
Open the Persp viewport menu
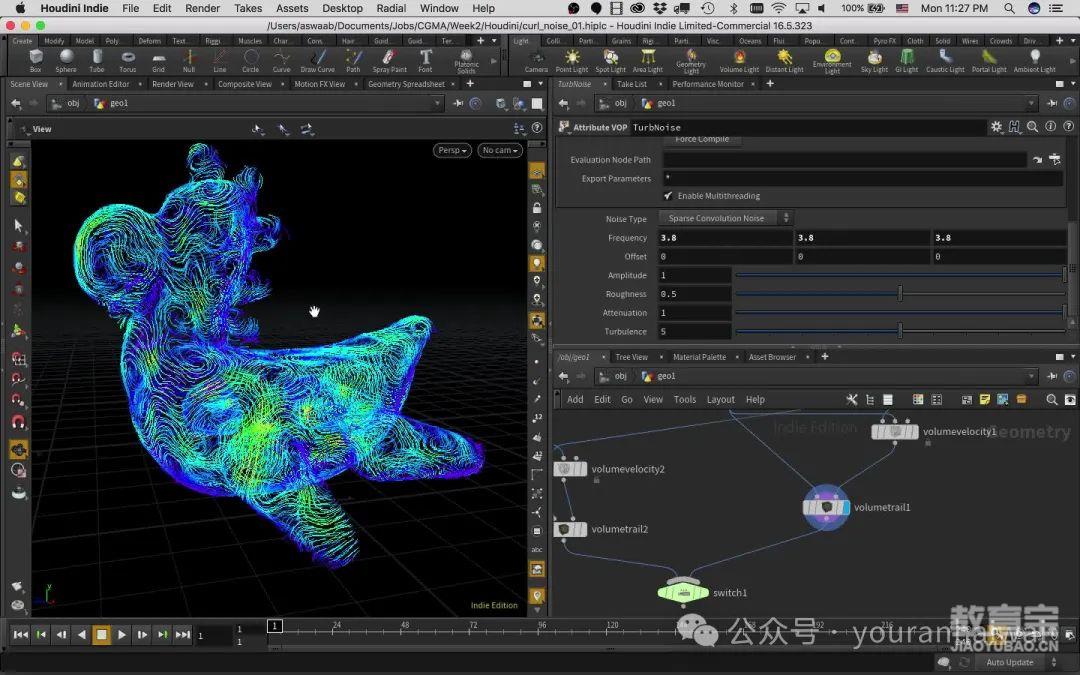tap(453, 150)
